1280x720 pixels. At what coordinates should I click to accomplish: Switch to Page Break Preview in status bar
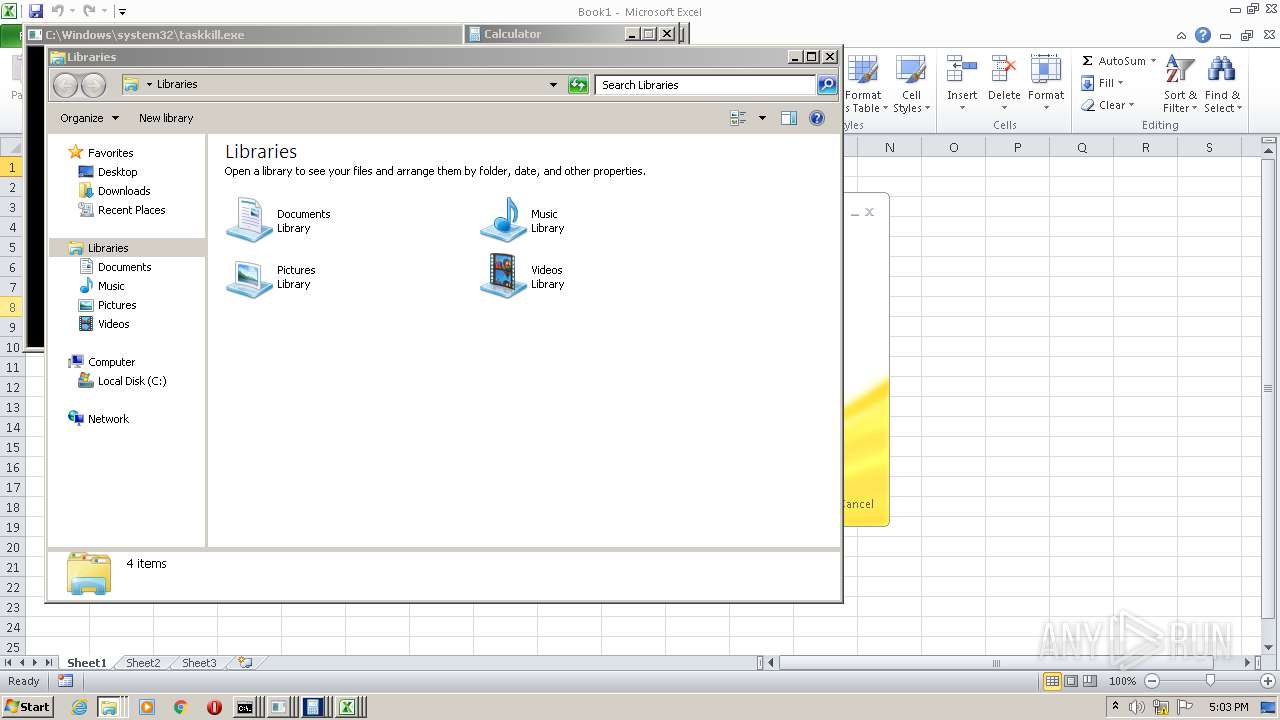(x=1090, y=681)
